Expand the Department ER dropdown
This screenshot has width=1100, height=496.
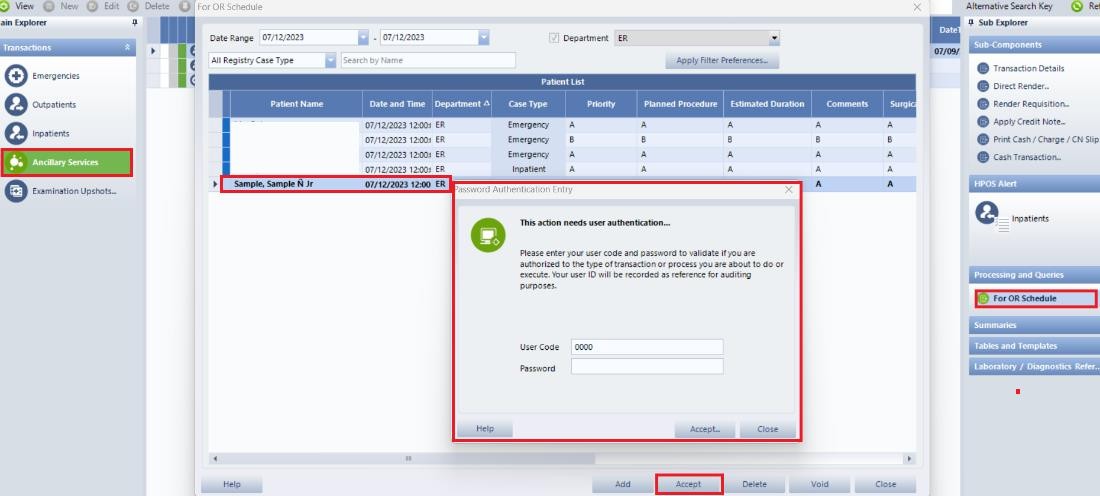coord(773,38)
